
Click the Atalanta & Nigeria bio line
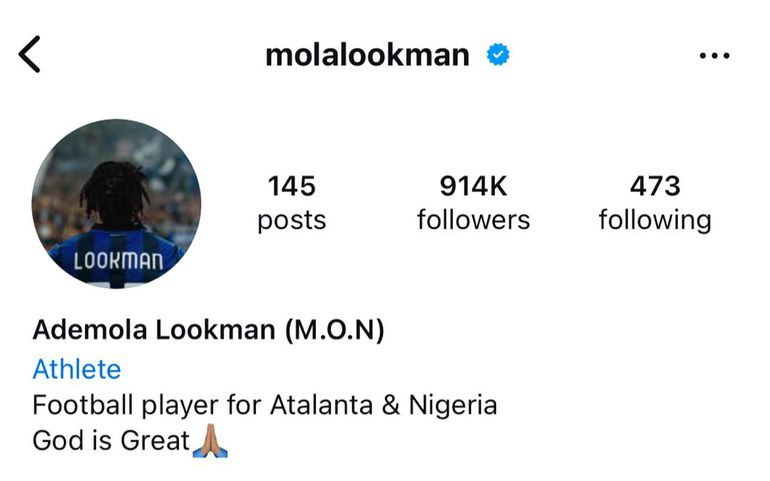pos(265,406)
